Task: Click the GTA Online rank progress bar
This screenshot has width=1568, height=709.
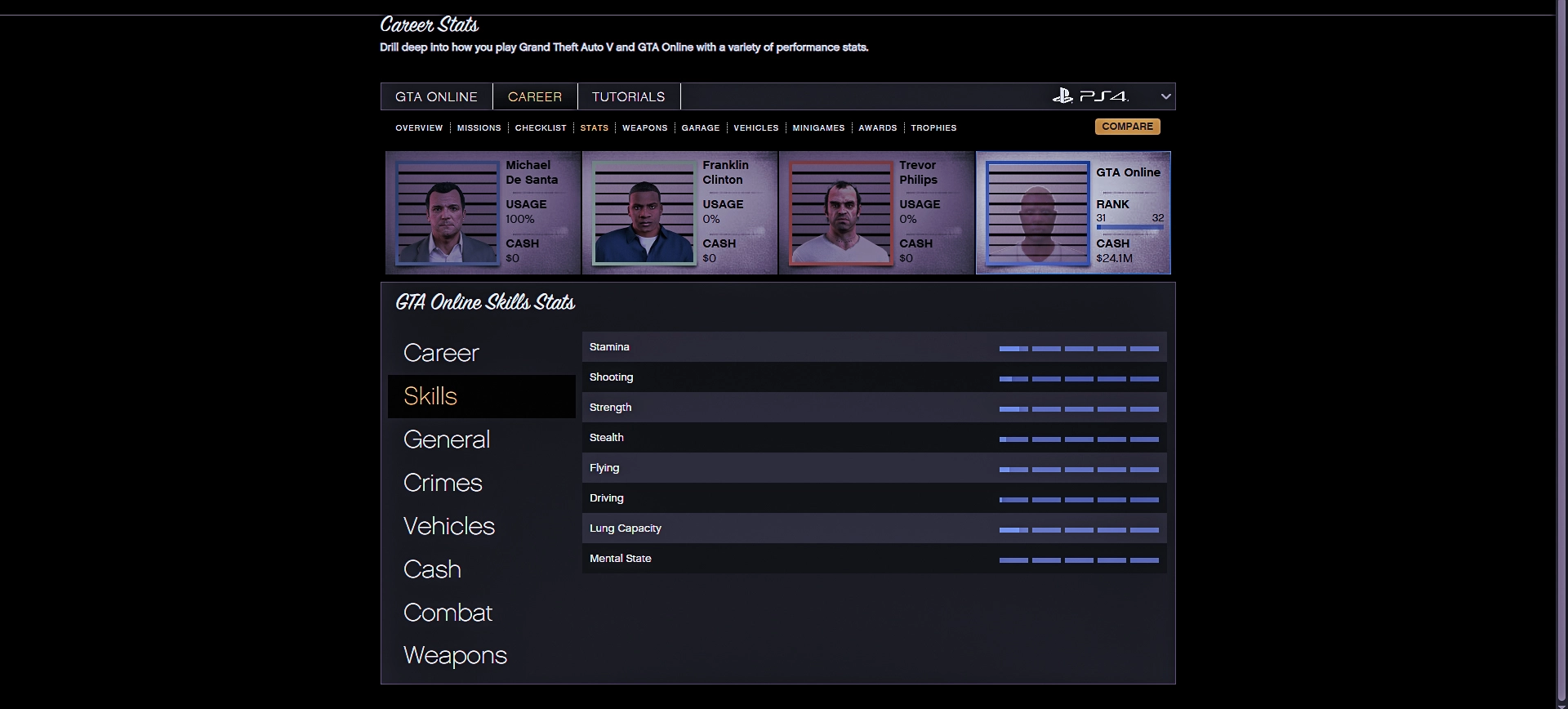Action: coord(1129,227)
